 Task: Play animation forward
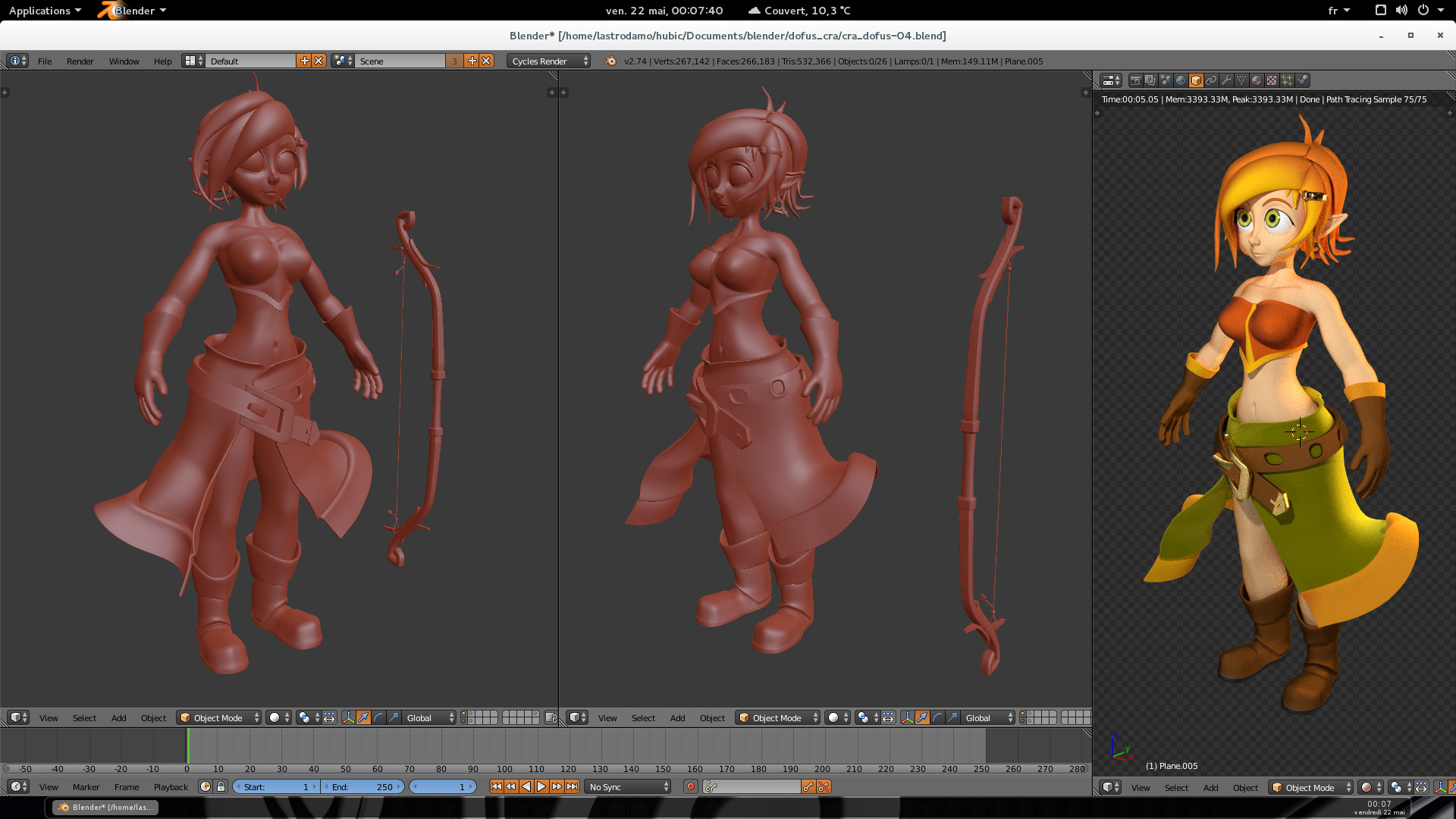pyautogui.click(x=541, y=786)
